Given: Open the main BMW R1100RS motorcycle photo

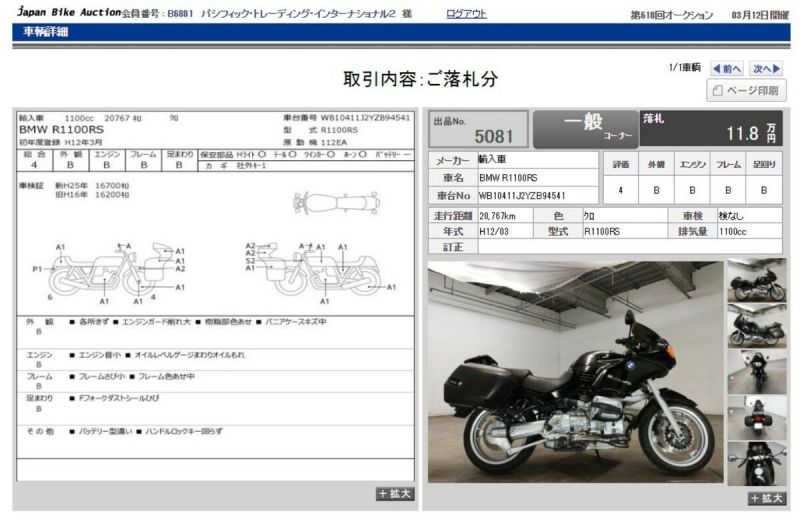Looking at the screenshot, I should click(575, 372).
